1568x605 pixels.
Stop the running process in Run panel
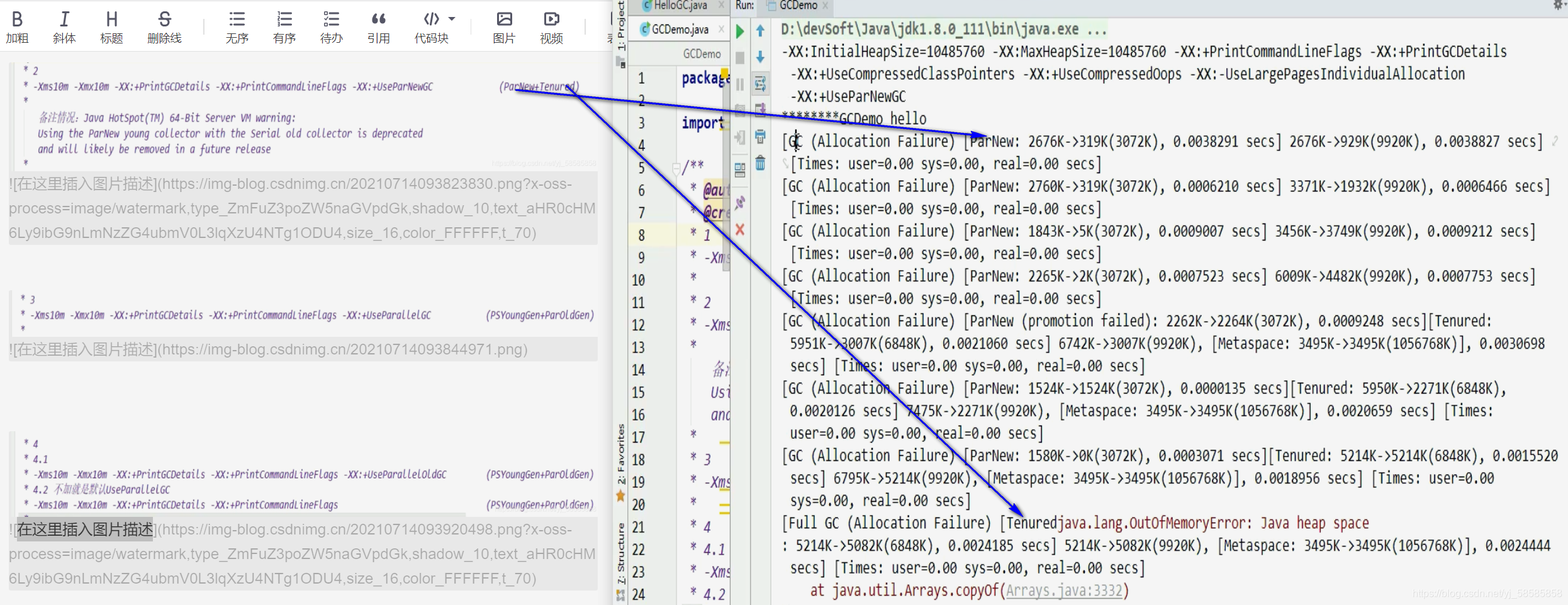(740, 58)
